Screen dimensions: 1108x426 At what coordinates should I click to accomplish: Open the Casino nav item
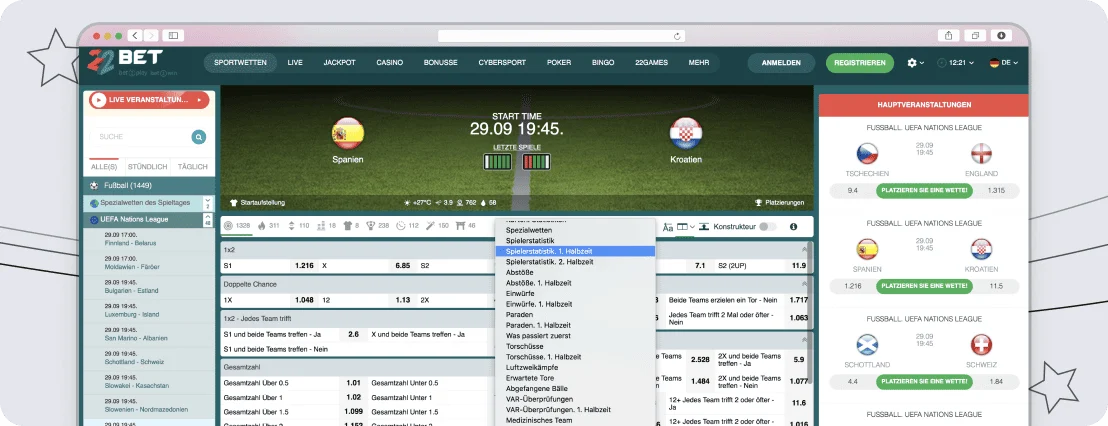[x=389, y=63]
